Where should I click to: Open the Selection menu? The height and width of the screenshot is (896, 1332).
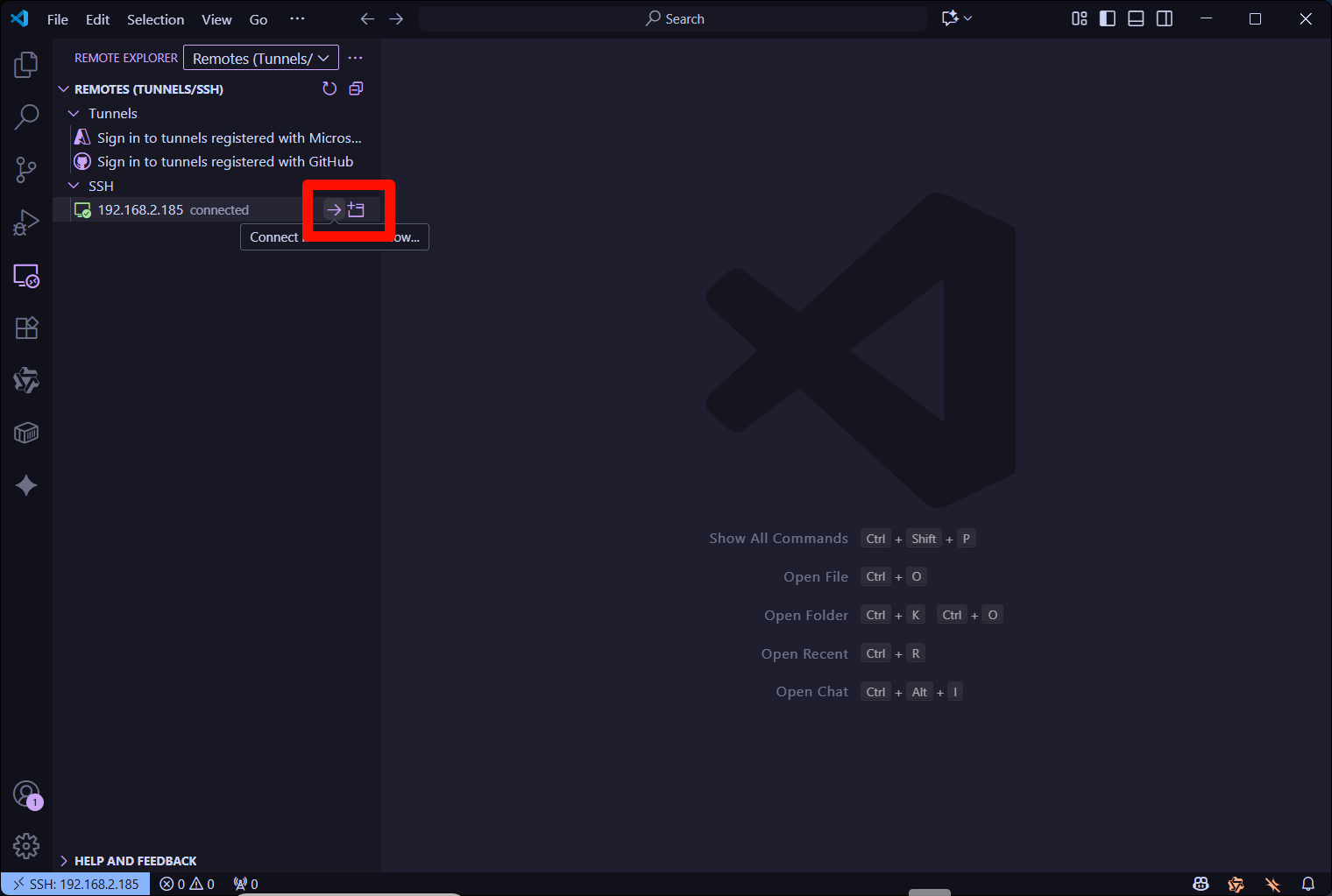(155, 19)
